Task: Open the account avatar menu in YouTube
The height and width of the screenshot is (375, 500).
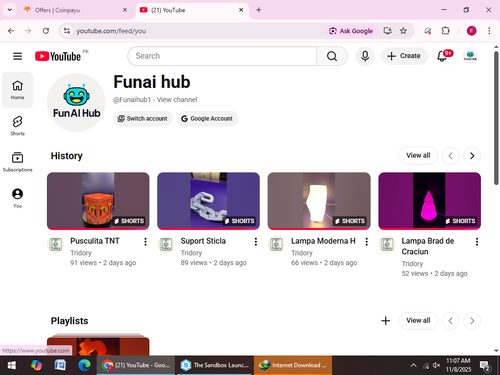Action: [470, 56]
